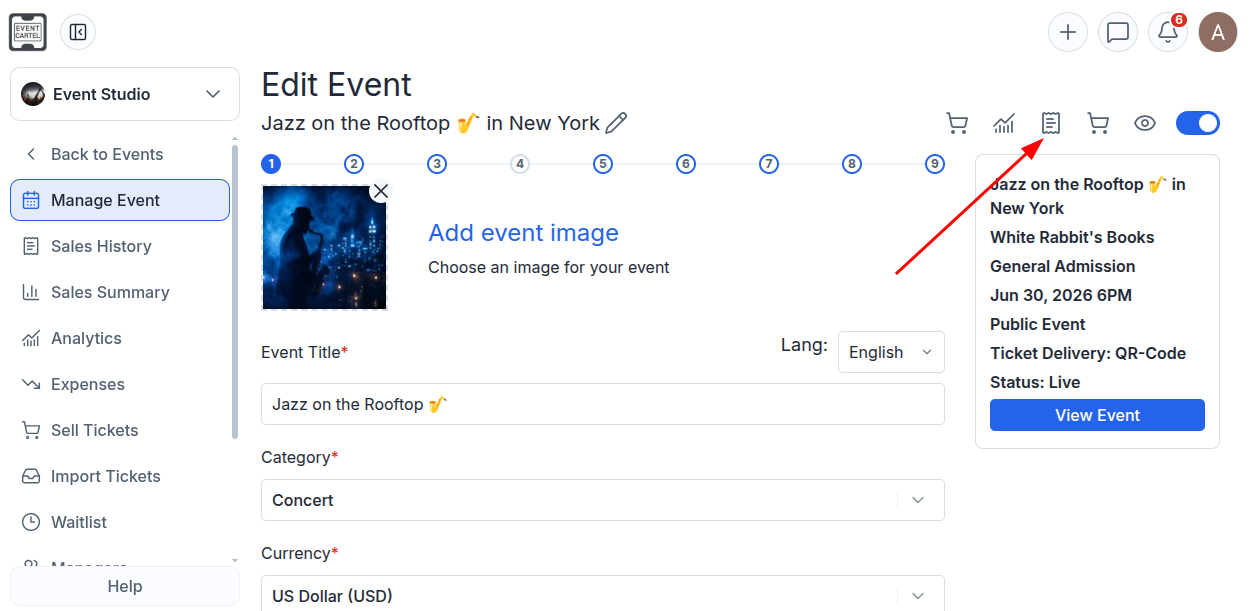The height and width of the screenshot is (611, 1259).
Task: Expand the Category Concert dropdown
Action: 603,500
